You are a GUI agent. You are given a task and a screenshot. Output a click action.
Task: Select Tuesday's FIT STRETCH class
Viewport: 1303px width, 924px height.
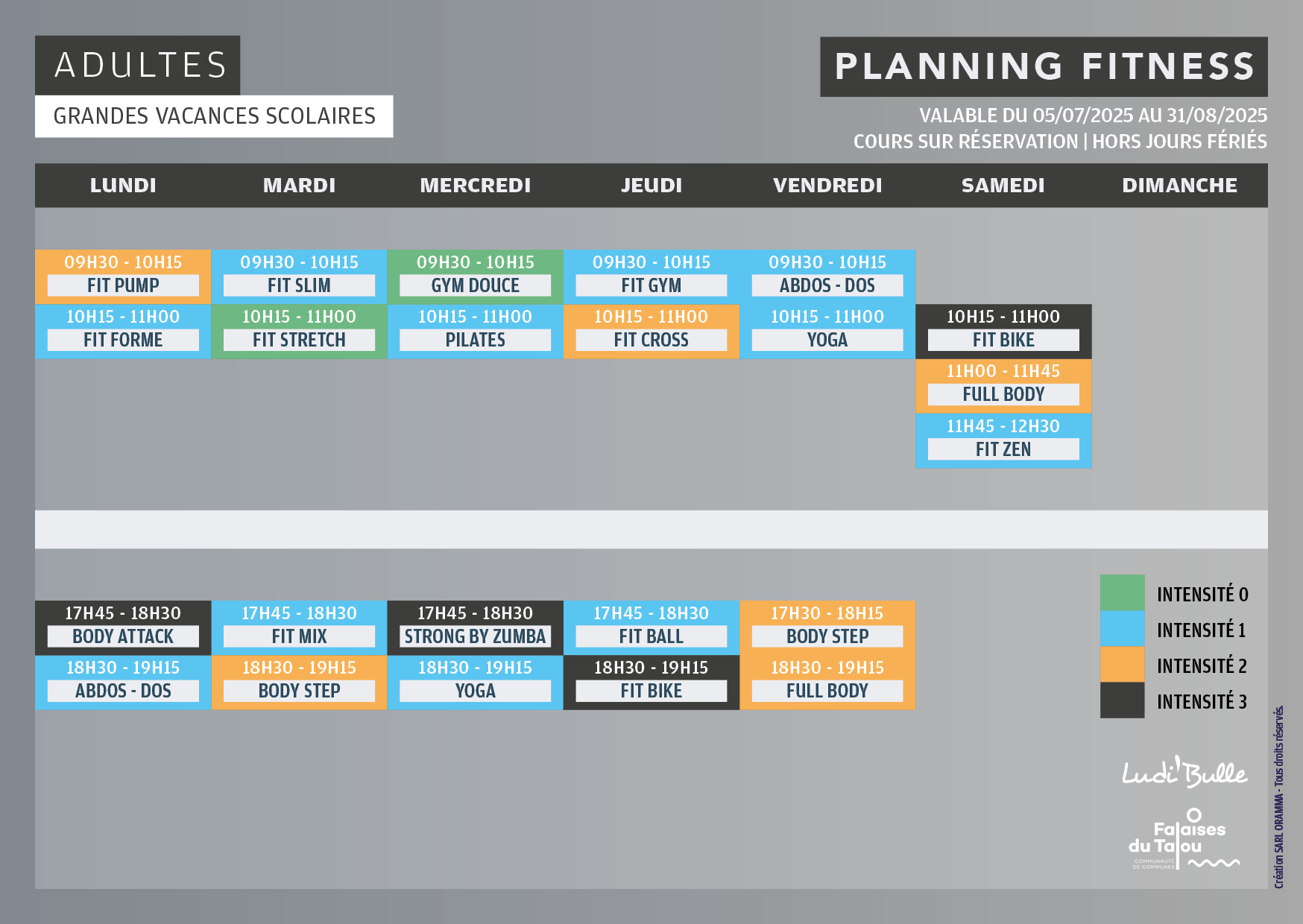click(x=299, y=332)
